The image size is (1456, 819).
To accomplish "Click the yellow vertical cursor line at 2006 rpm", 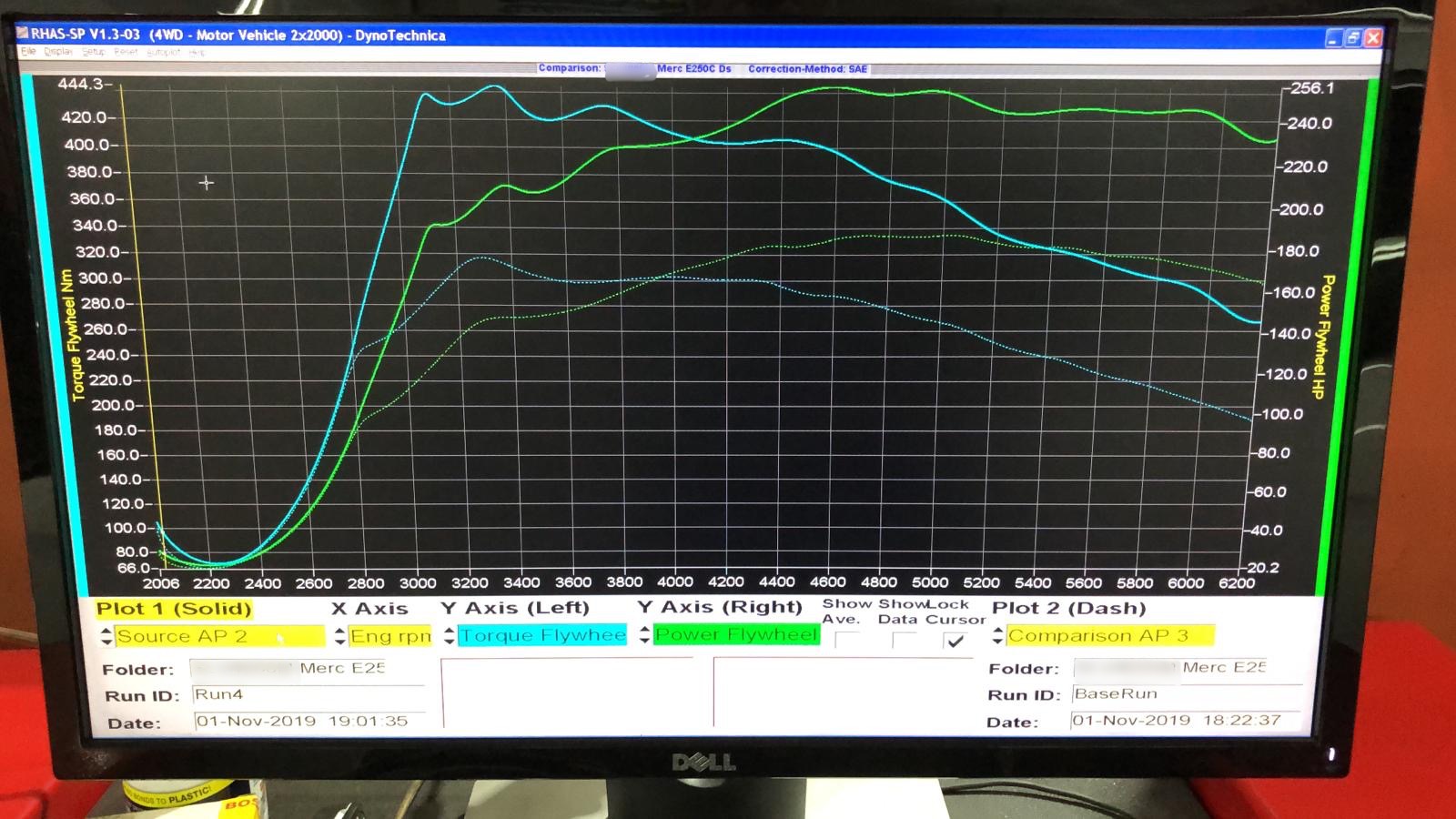I will coord(142,328).
